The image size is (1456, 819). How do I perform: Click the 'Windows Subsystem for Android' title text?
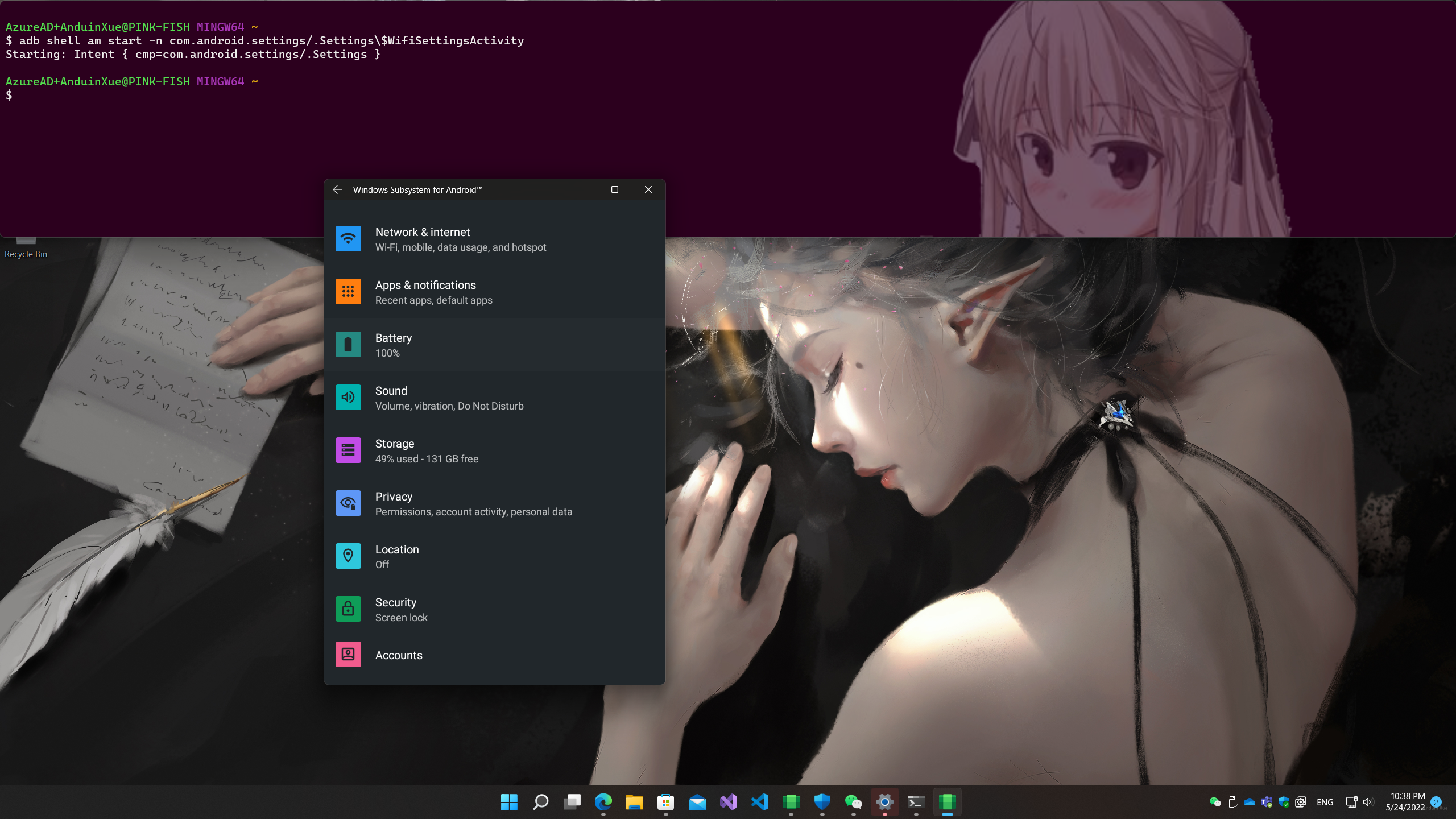(x=417, y=190)
